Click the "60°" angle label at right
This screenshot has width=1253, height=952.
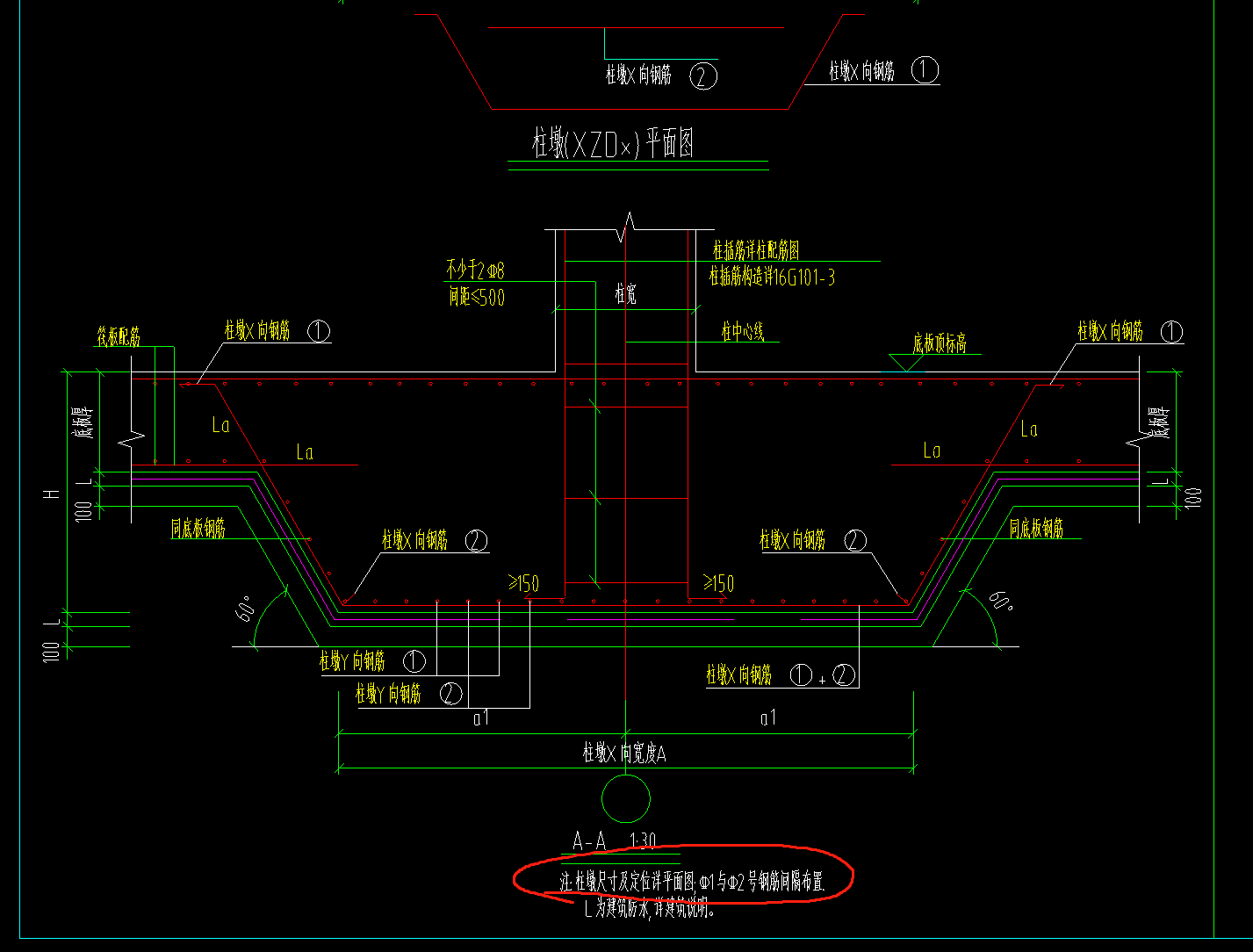point(1001,602)
